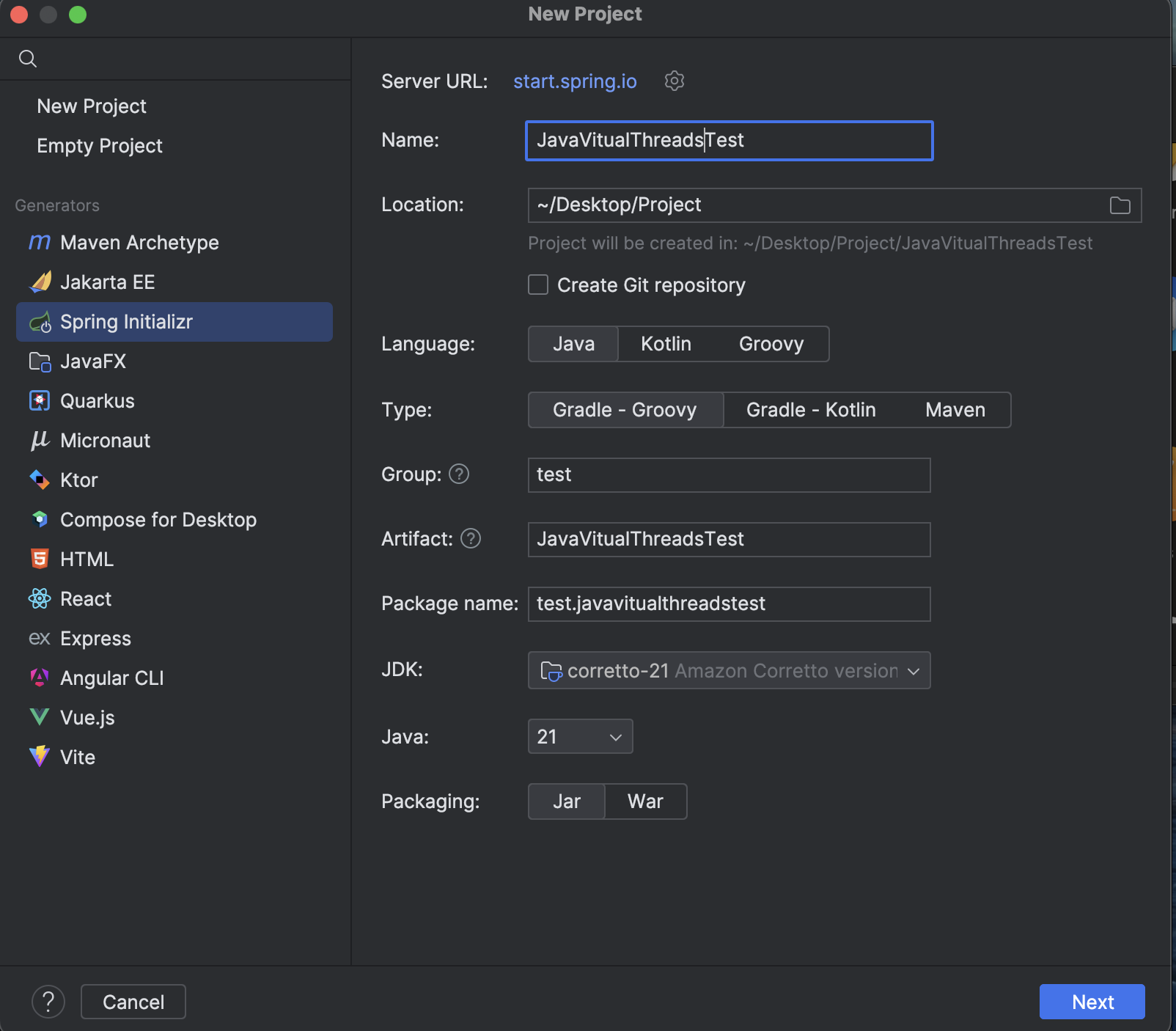Click the Ktor logo icon
The height and width of the screenshot is (1031, 1176).
40,480
